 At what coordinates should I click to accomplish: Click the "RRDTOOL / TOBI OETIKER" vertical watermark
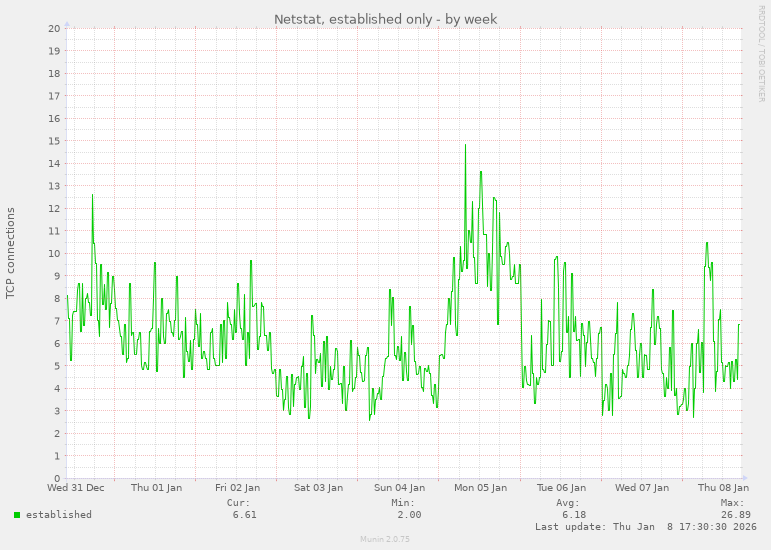tap(761, 52)
